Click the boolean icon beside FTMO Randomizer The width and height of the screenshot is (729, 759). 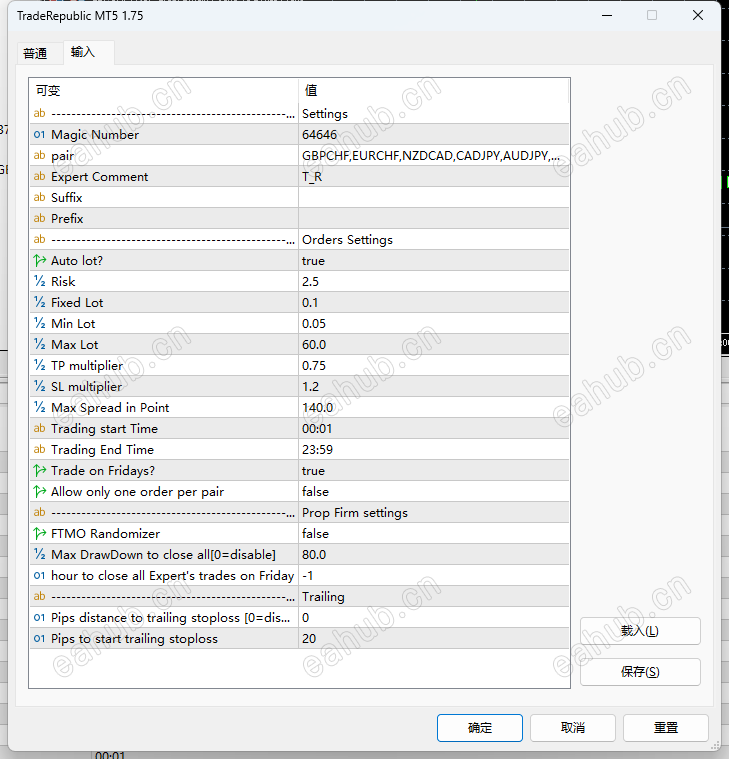[x=40, y=533]
